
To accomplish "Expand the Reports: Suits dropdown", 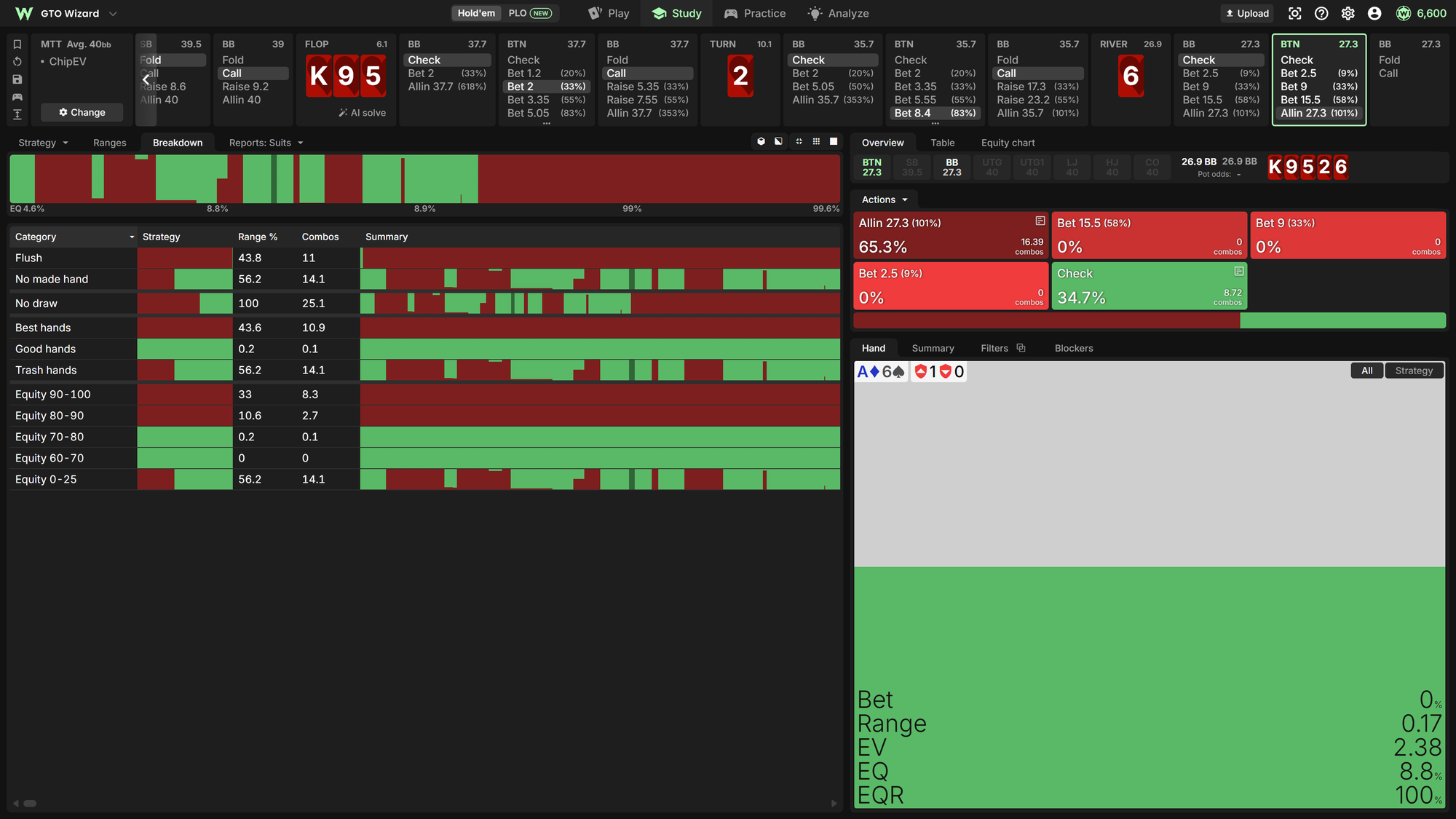I will [300, 143].
